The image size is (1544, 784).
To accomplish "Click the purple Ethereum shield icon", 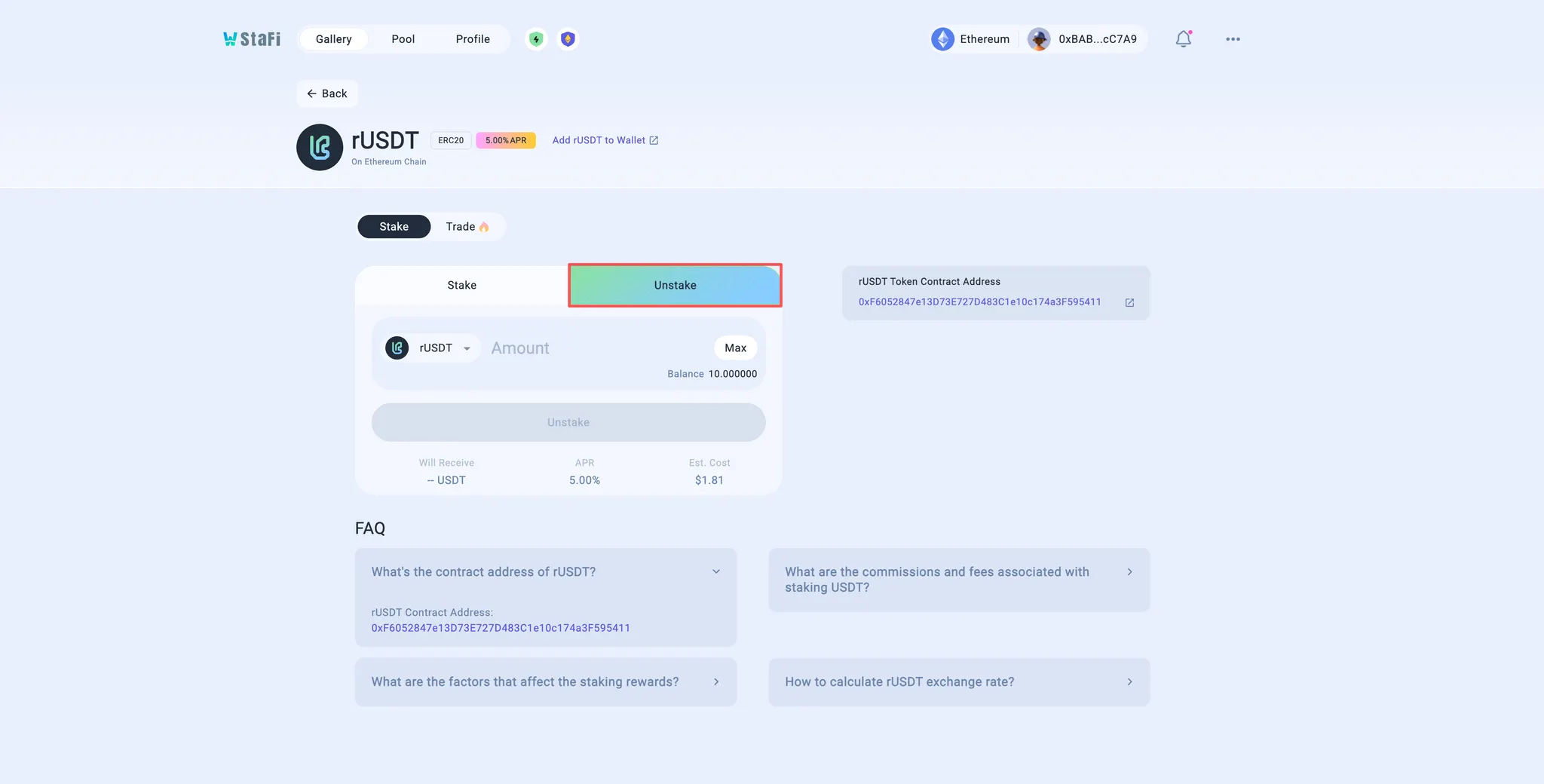I will pos(568,39).
